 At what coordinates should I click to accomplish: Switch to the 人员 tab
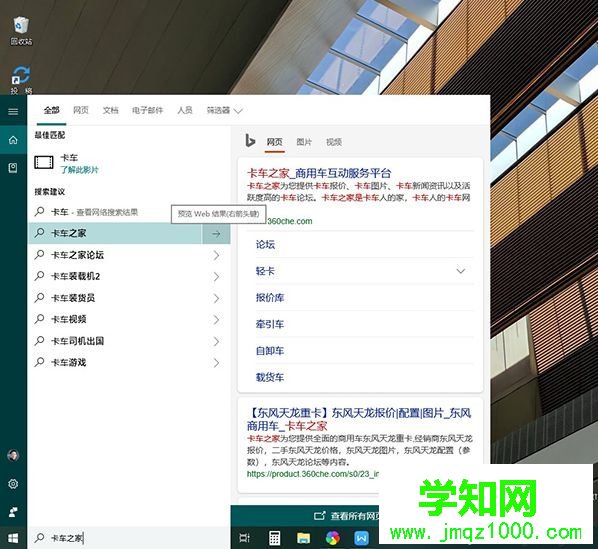(185, 111)
